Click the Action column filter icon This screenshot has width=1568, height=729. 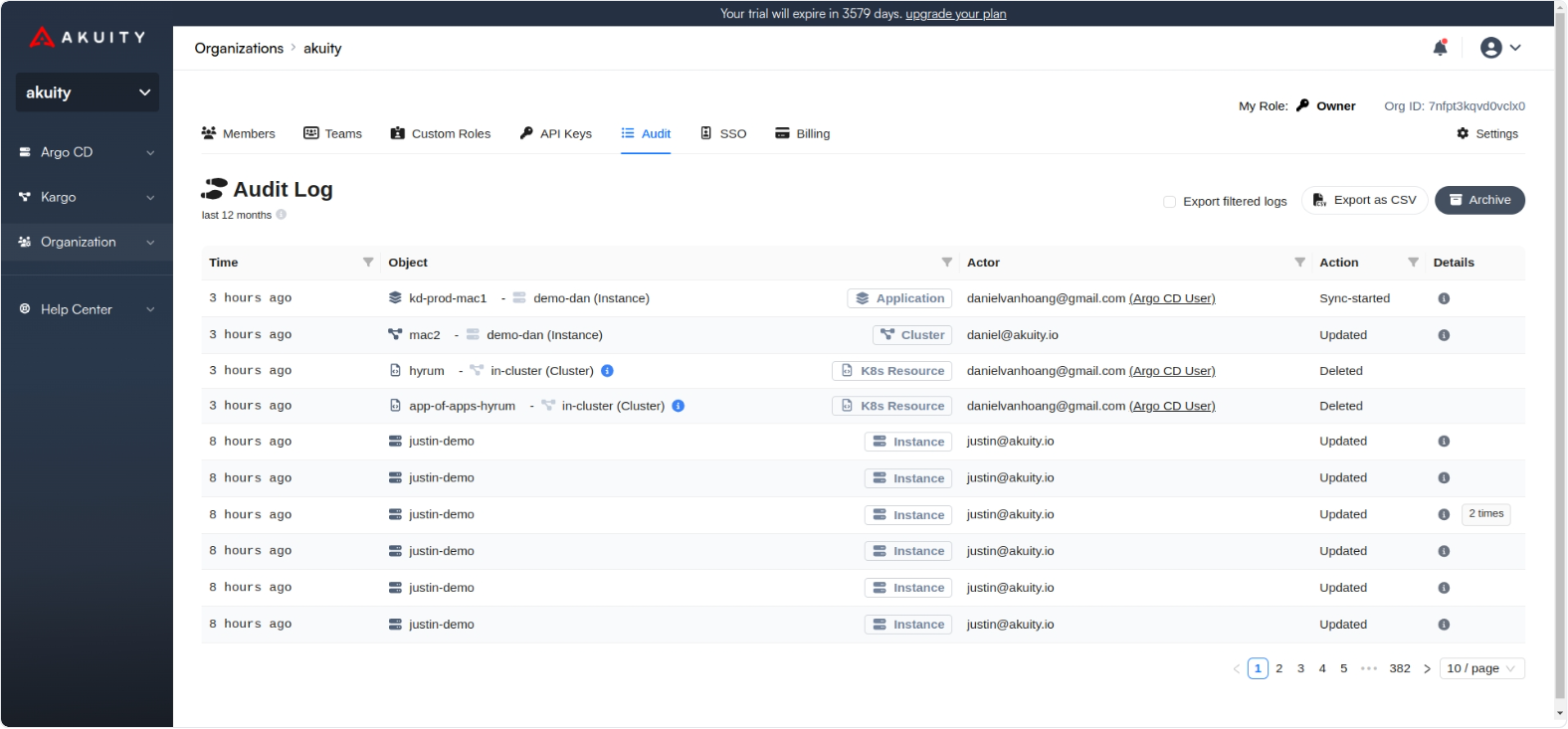[x=1413, y=263]
